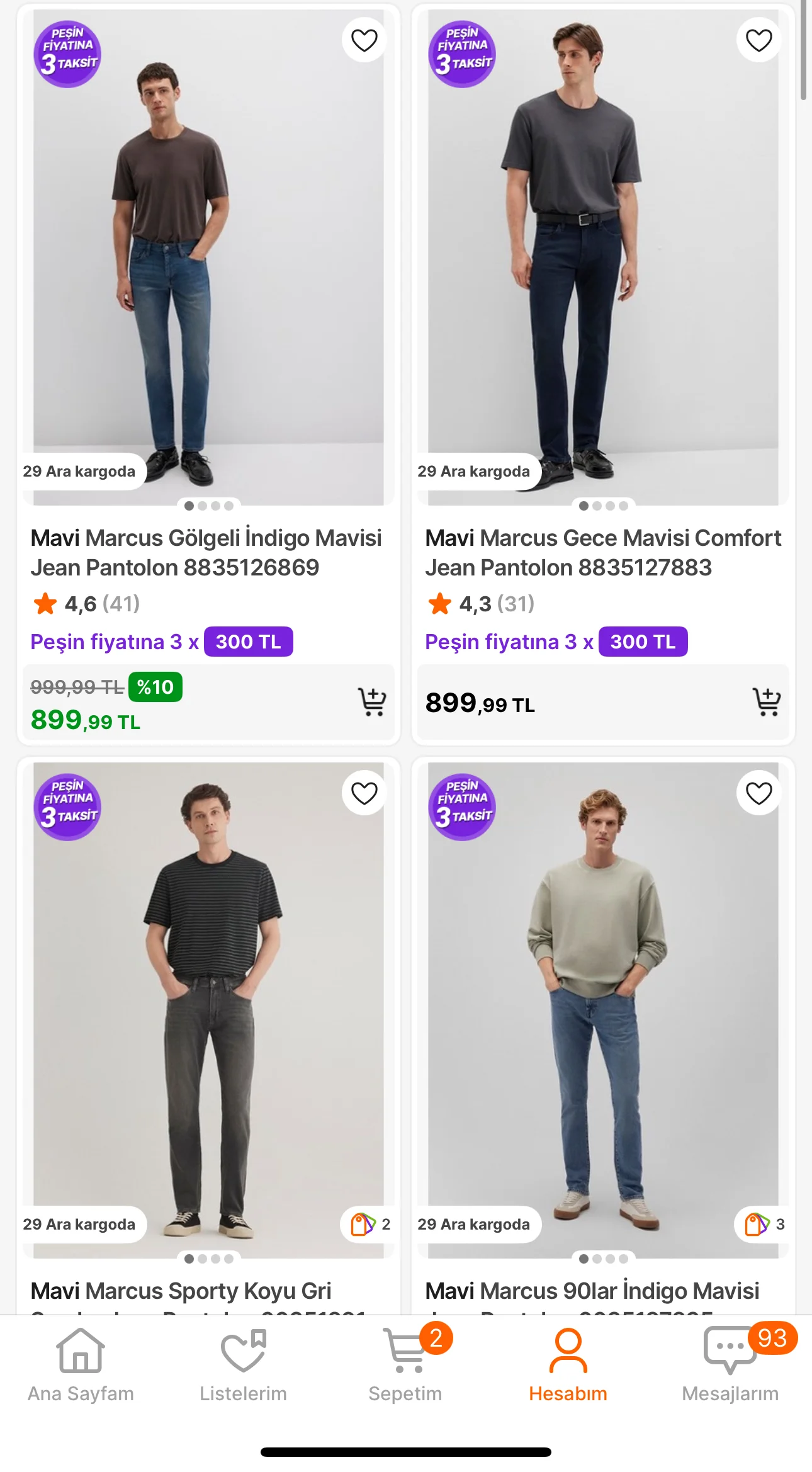
Task: Tap the 3 Taksit badge on Sporty Koyu Gri
Action: pos(67,807)
